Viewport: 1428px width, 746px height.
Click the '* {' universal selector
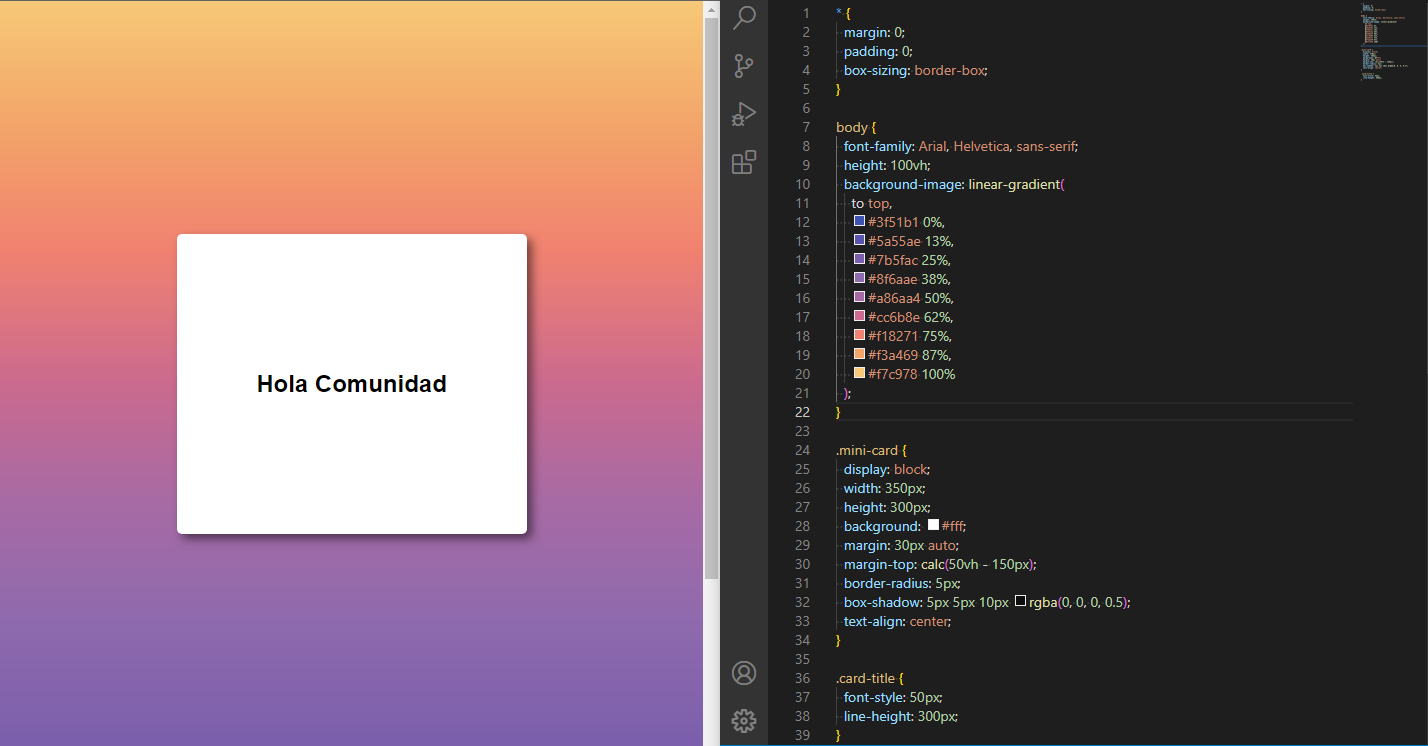pos(843,13)
